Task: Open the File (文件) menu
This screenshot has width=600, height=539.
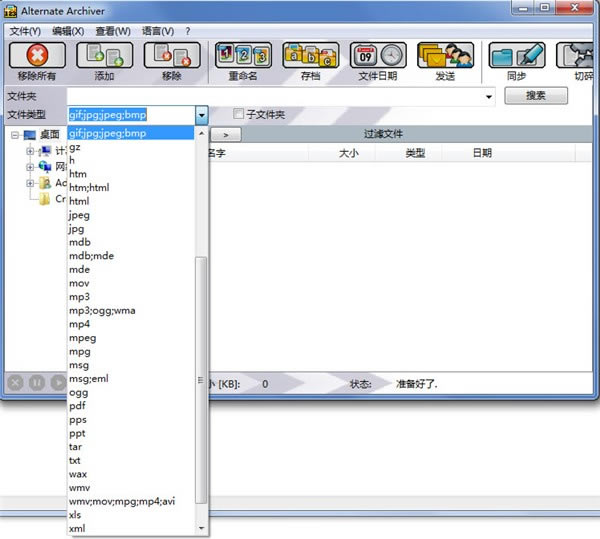Action: coord(24,31)
